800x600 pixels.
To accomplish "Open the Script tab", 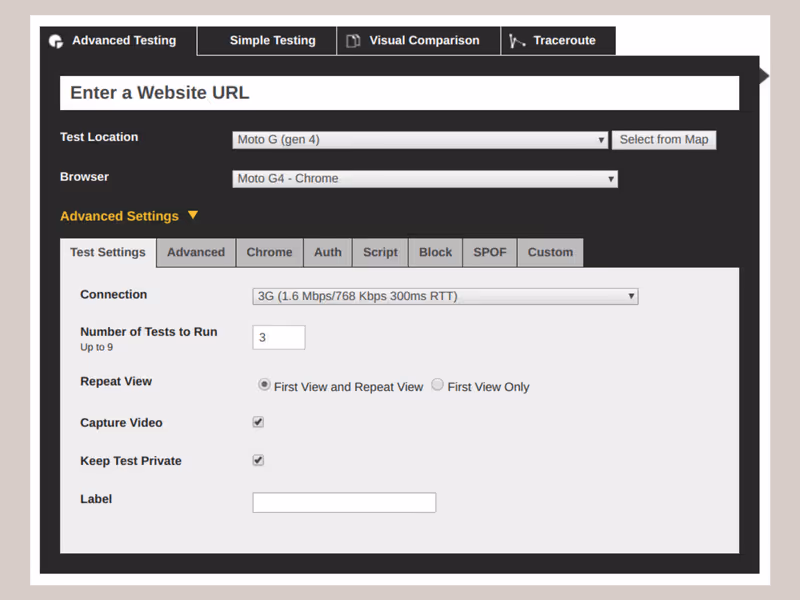I will click(380, 253).
